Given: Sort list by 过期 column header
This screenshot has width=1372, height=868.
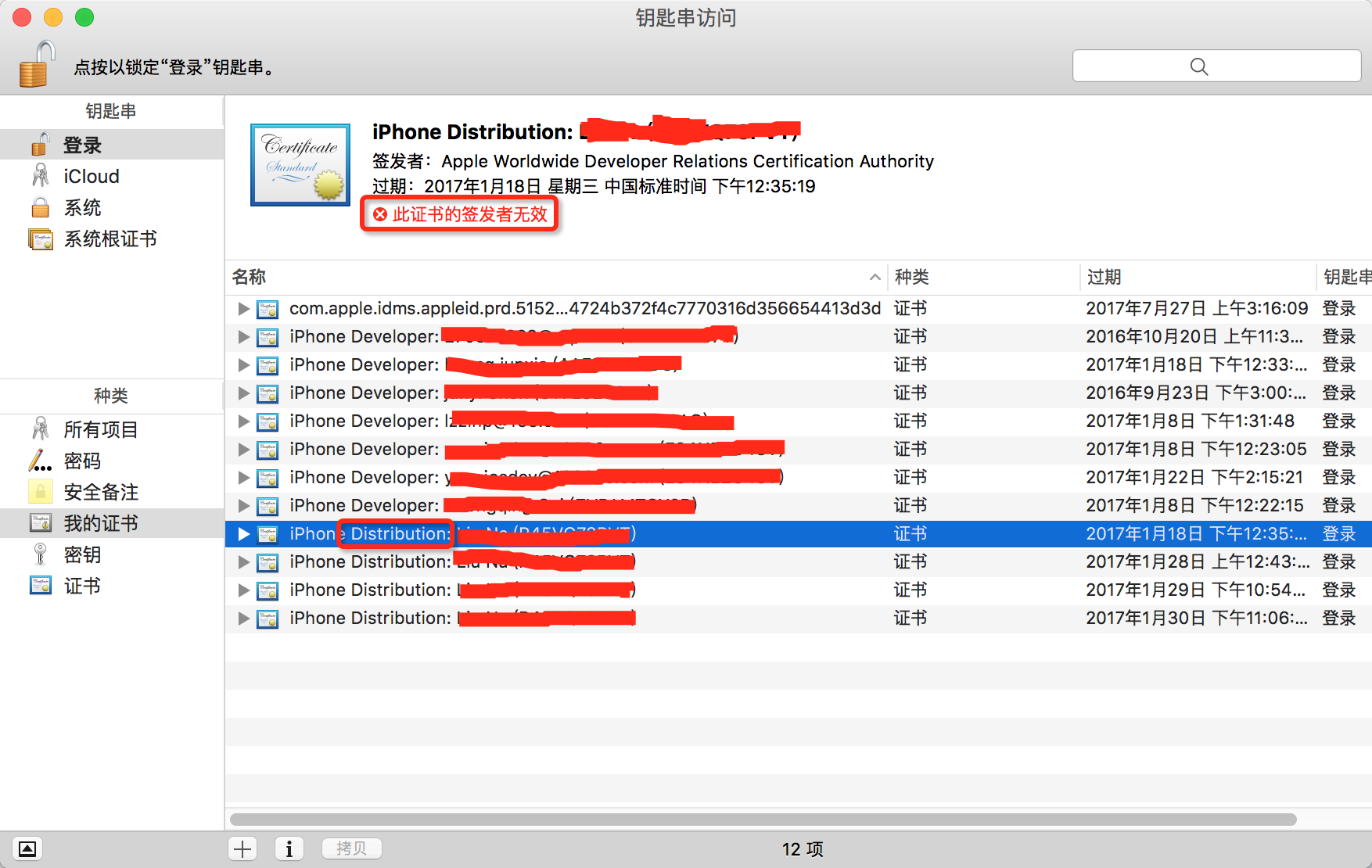Looking at the screenshot, I should point(1198,277).
